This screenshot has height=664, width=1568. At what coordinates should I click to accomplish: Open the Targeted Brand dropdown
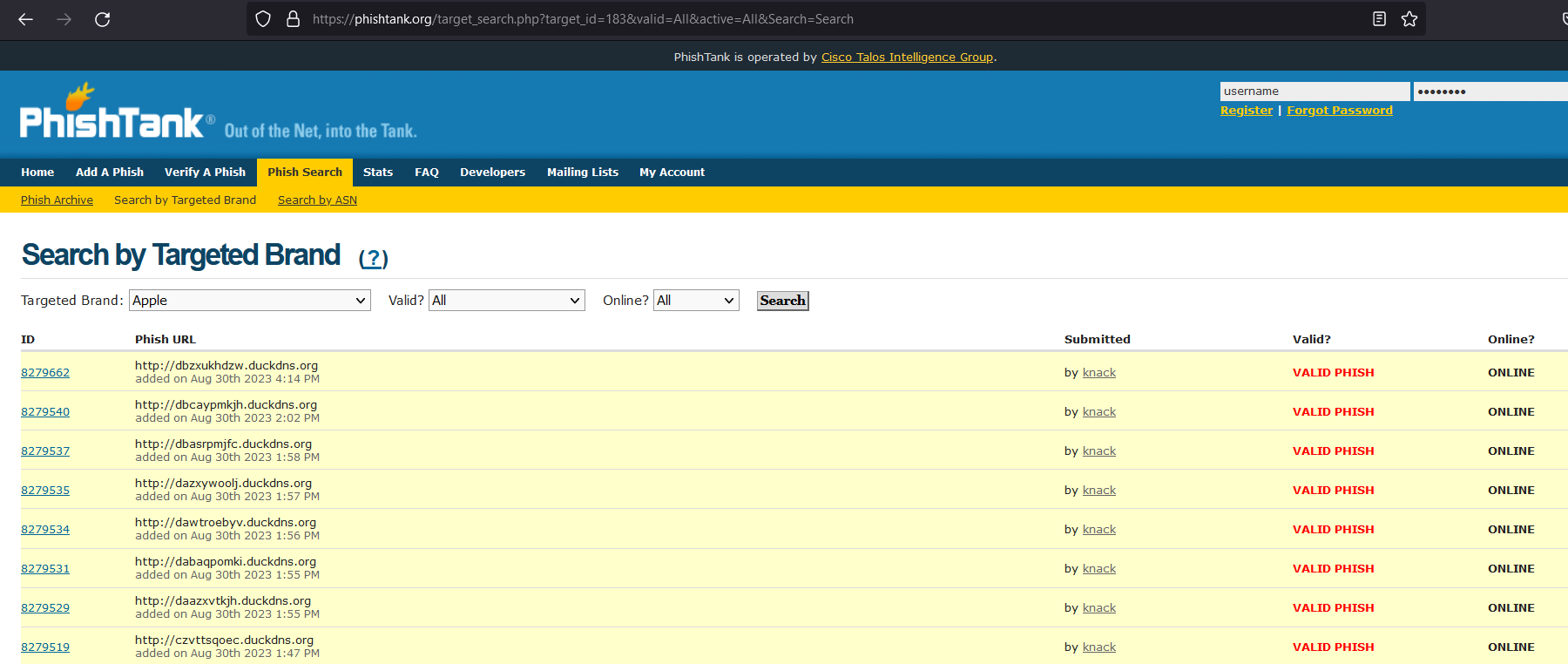click(x=249, y=301)
